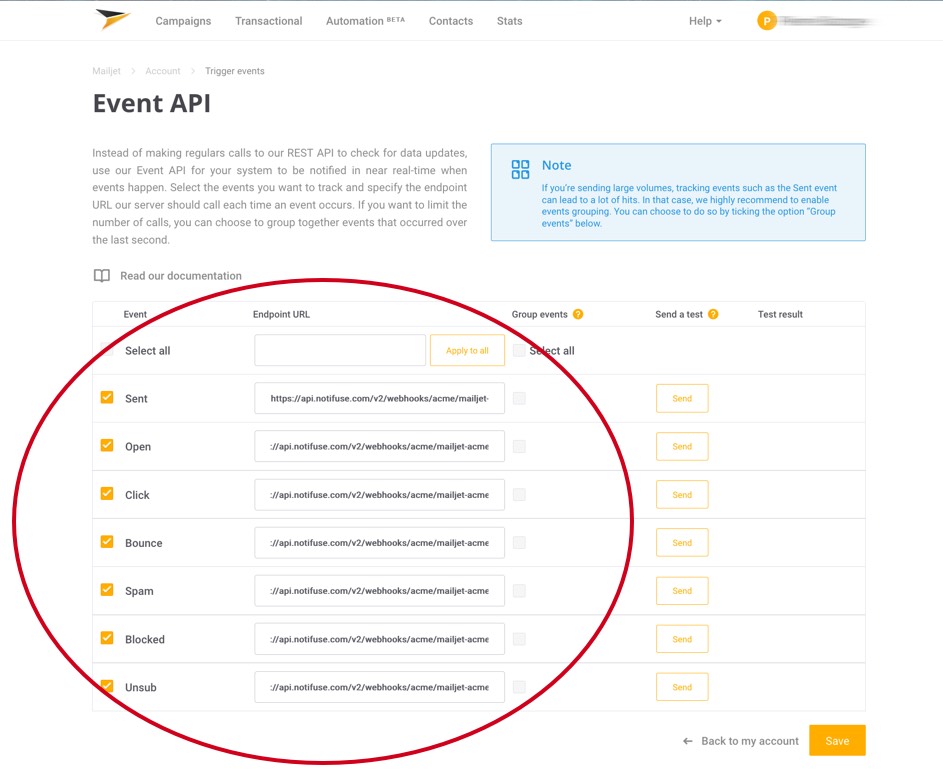Screen dimensions: 943x775
Task: Open the Automation BETA menu
Action: click(365, 21)
